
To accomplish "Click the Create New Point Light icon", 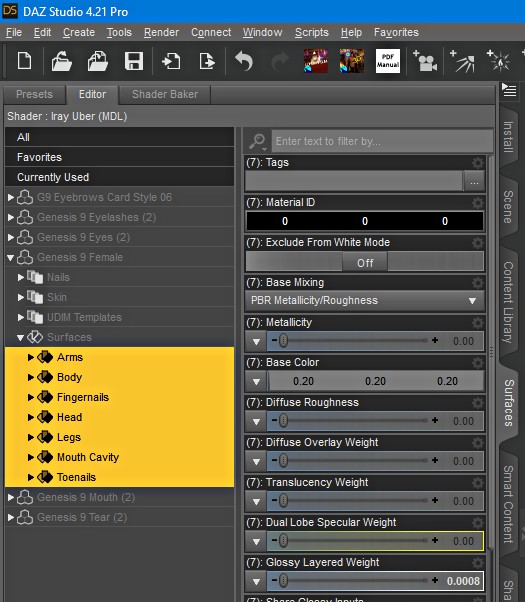I will (498, 61).
